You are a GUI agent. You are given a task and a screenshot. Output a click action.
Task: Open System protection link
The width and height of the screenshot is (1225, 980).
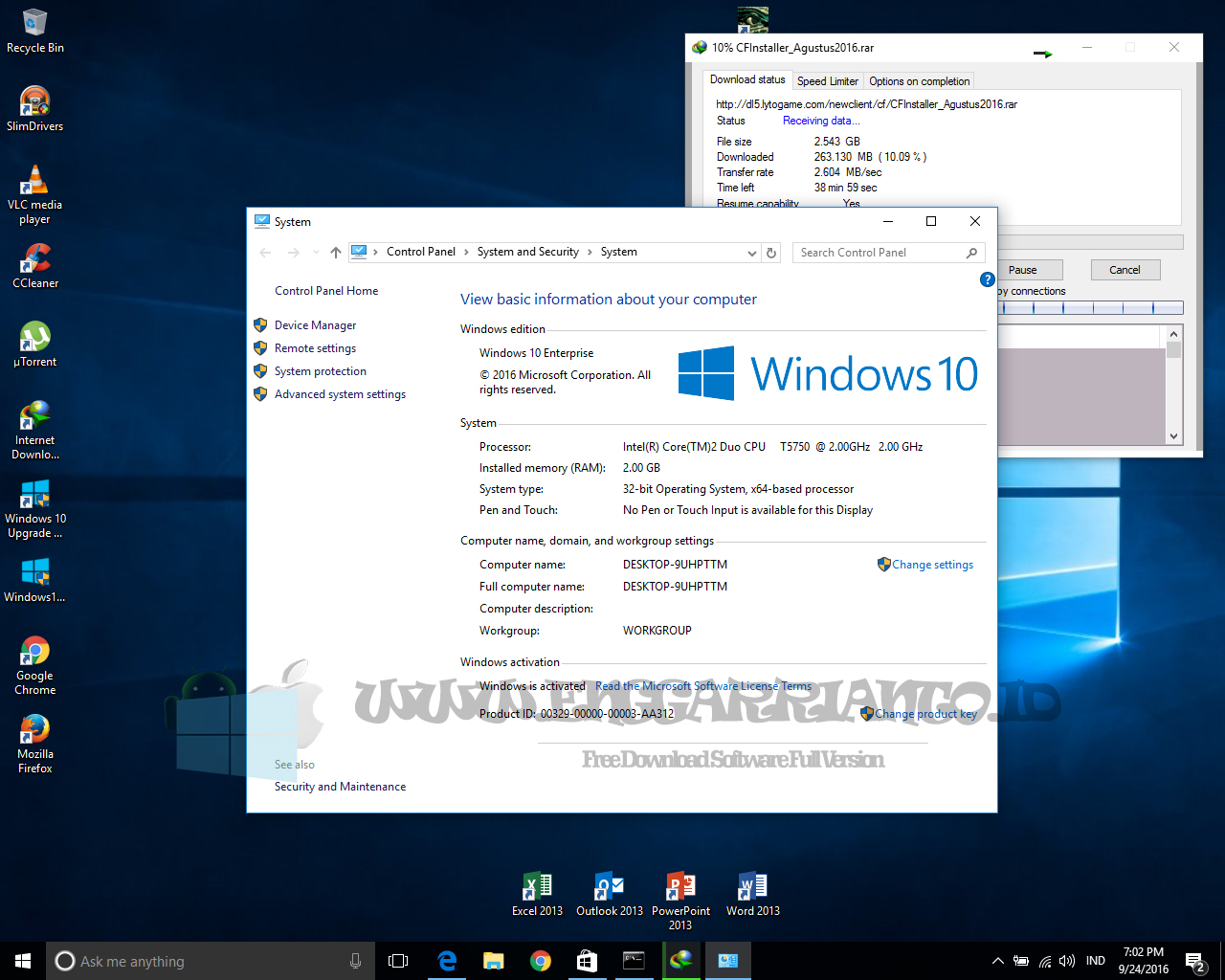pos(321,371)
